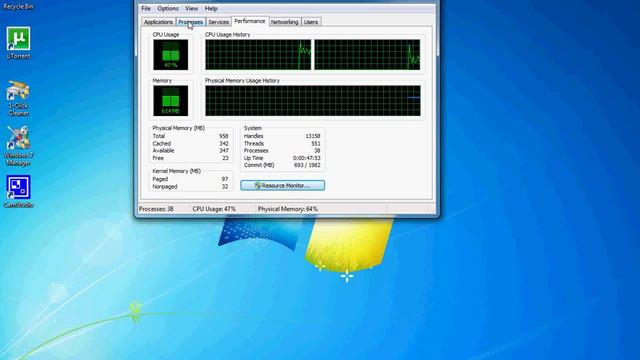Open the 1-Click Cleaner desktop icon
640x360 pixels.
pyautogui.click(x=18, y=98)
